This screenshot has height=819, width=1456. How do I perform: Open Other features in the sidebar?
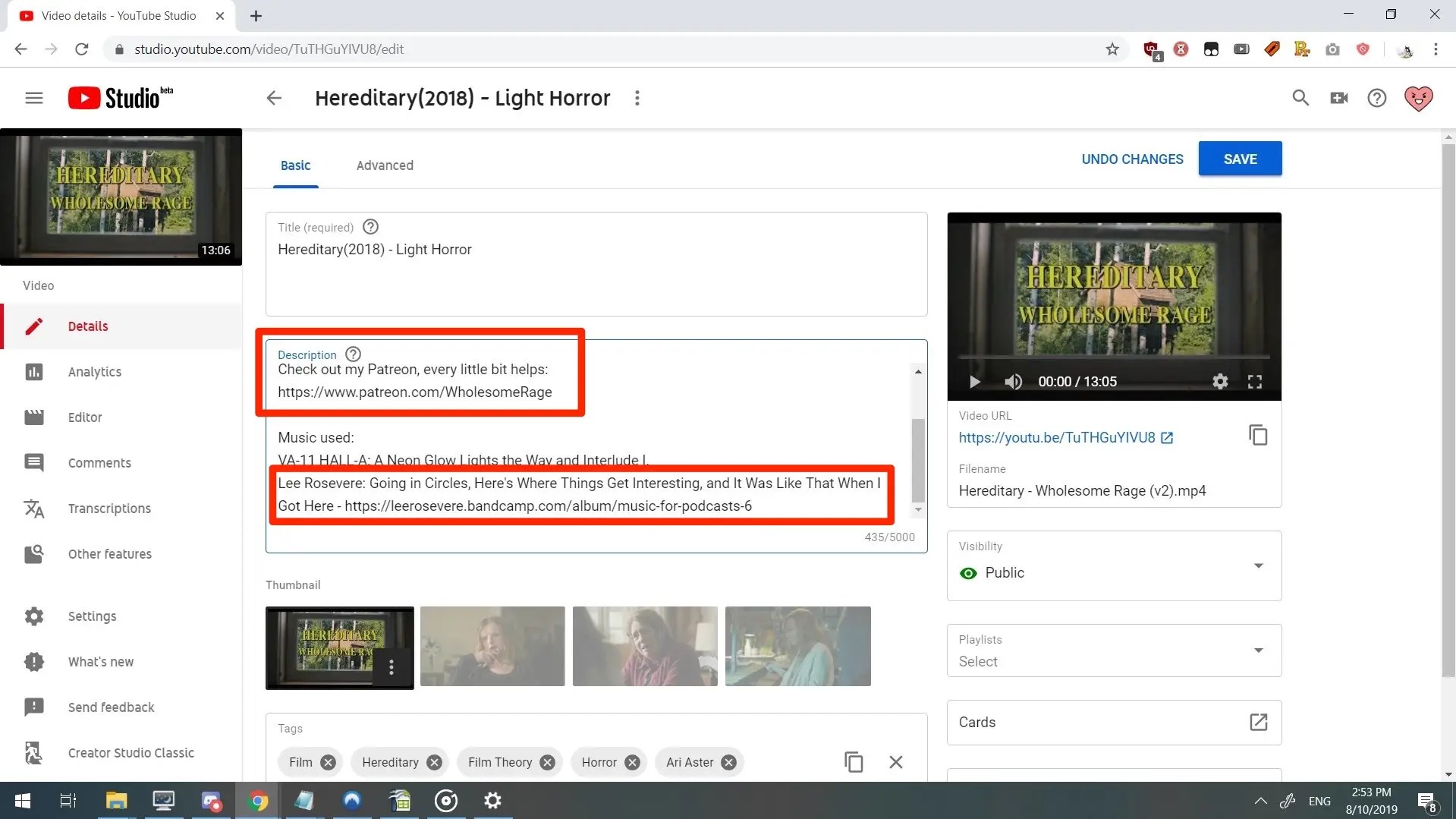tap(121, 554)
